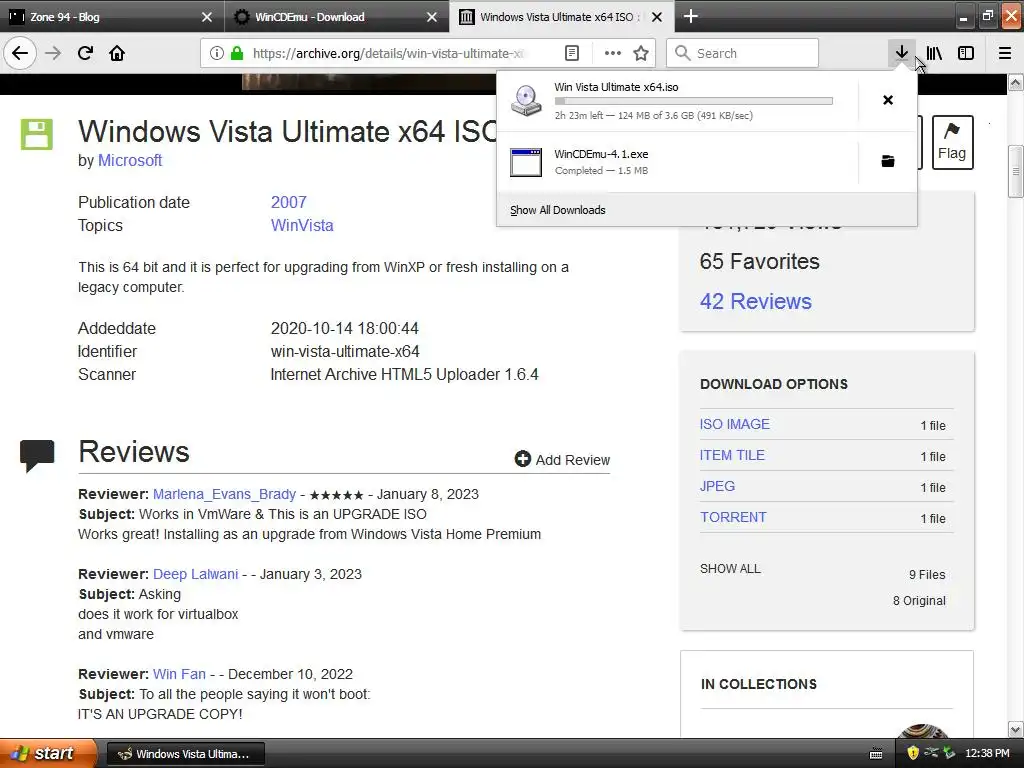This screenshot has width=1024, height=768.
Task: Click the Downloads toolbar arrow button
Action: 902,53
